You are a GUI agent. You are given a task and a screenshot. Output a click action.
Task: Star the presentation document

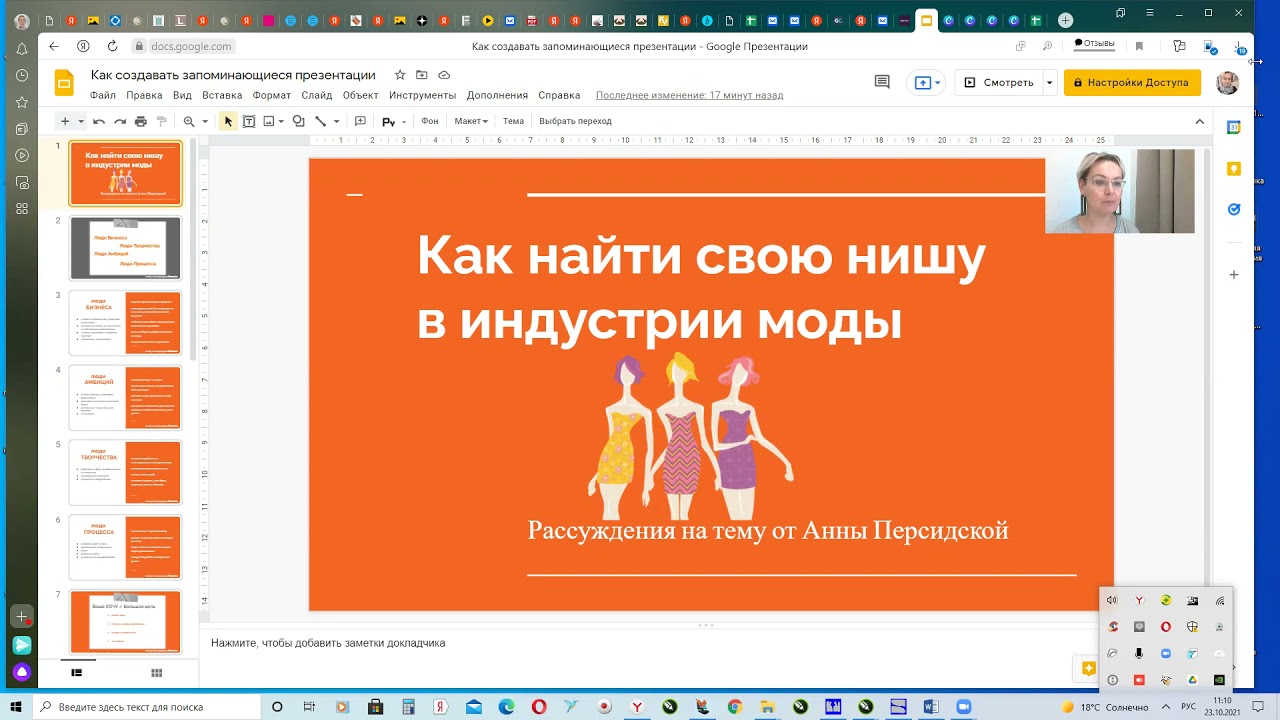[x=400, y=75]
